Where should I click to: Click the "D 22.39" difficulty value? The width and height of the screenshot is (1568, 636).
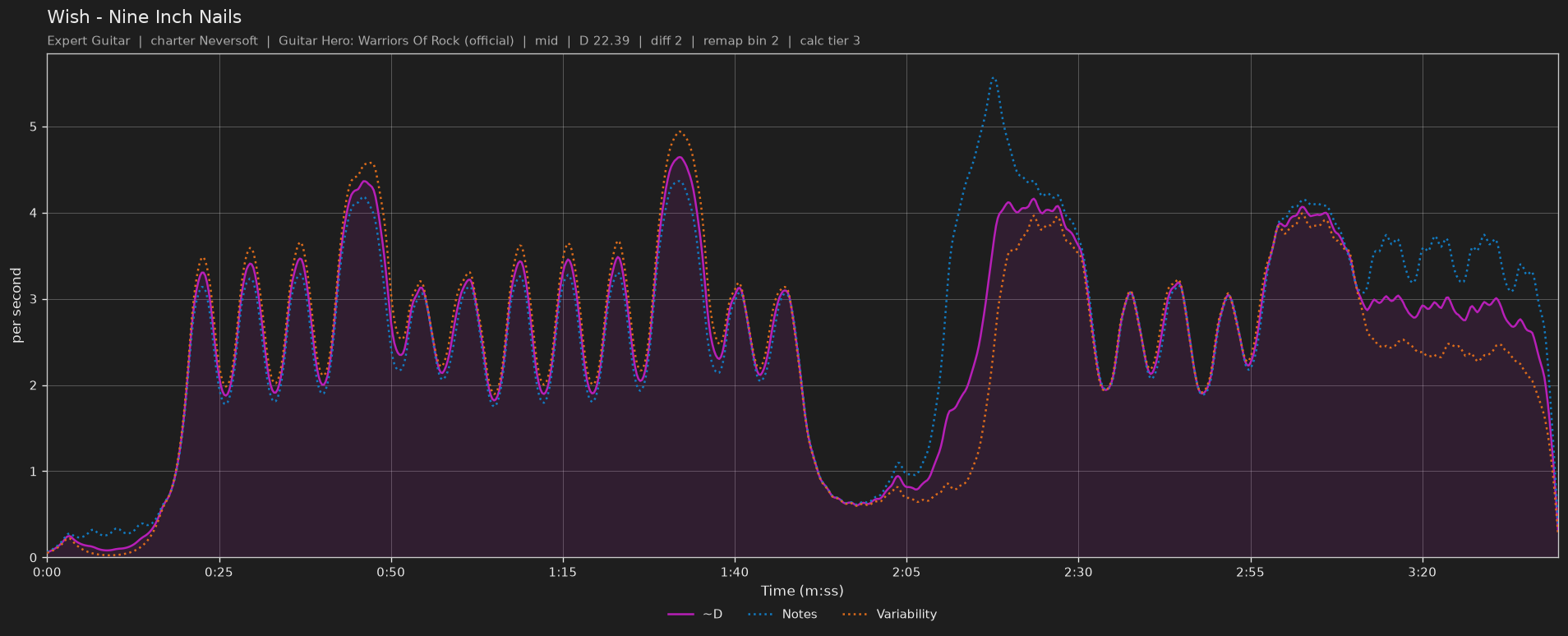604,41
